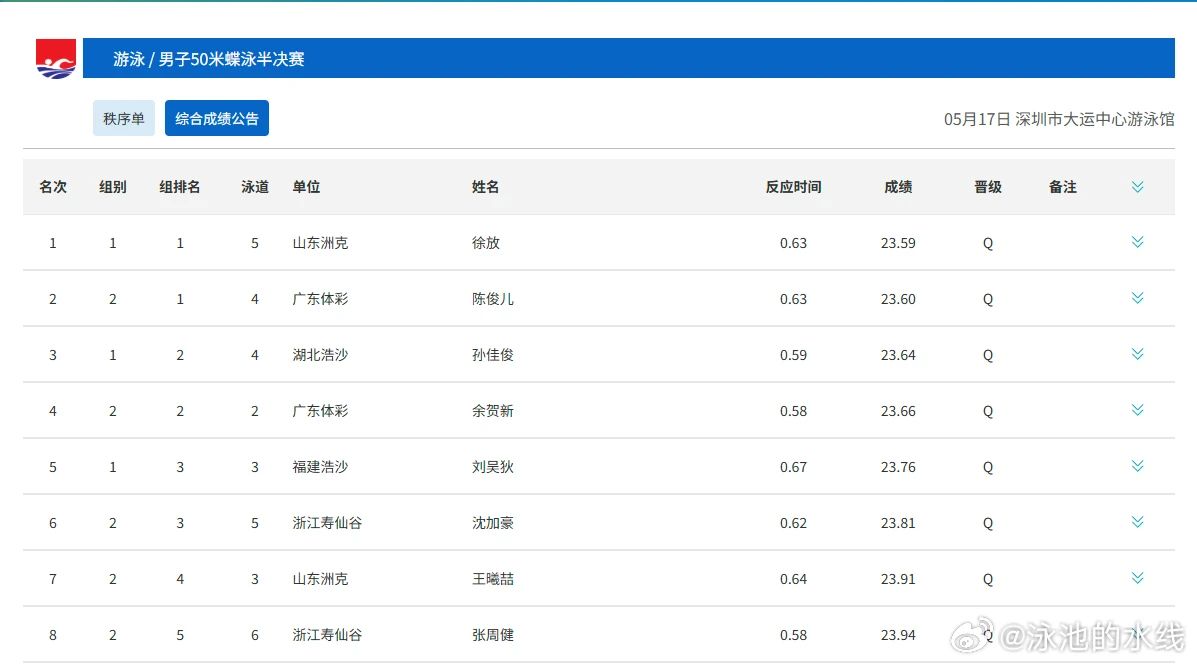Expand details for 沈加豪 row
The height and width of the screenshot is (665, 1197).
pos(1137,522)
